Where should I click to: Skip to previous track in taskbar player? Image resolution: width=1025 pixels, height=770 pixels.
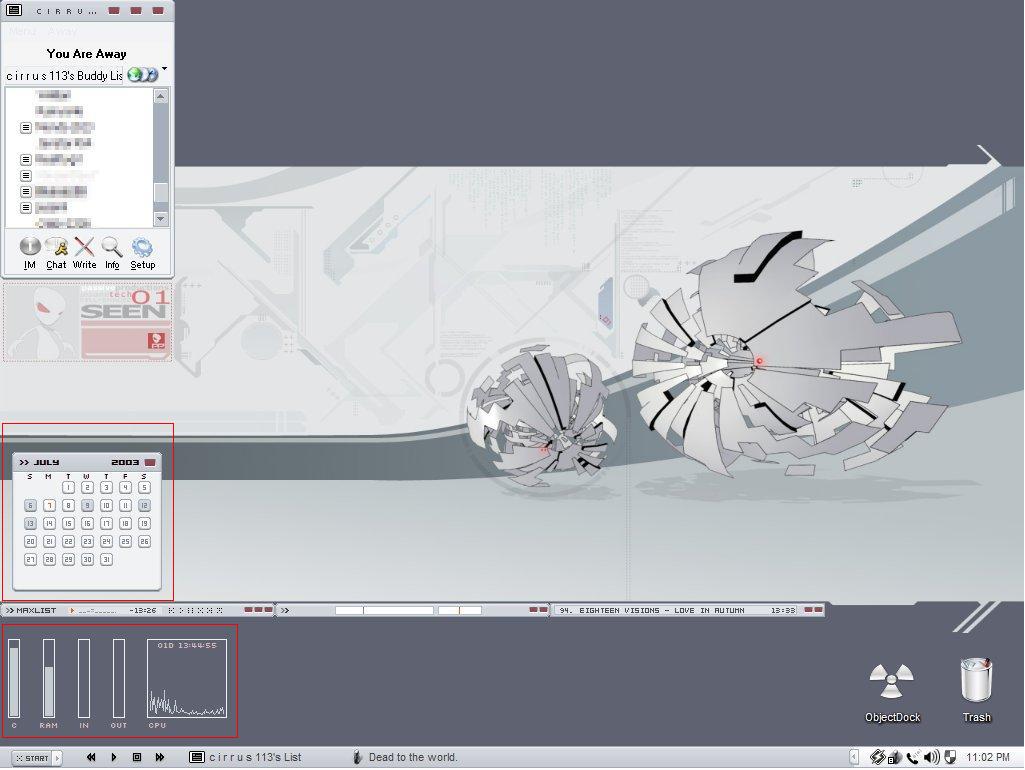(91, 757)
